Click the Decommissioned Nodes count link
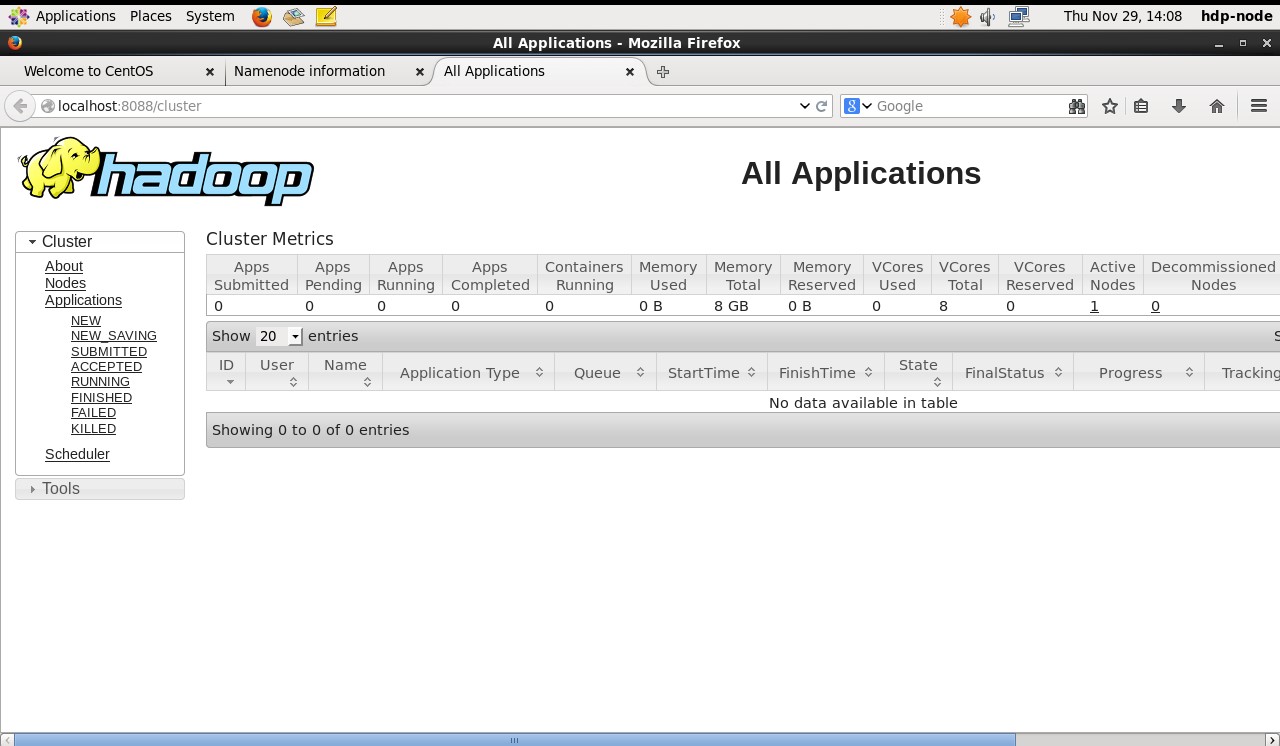 1155,306
